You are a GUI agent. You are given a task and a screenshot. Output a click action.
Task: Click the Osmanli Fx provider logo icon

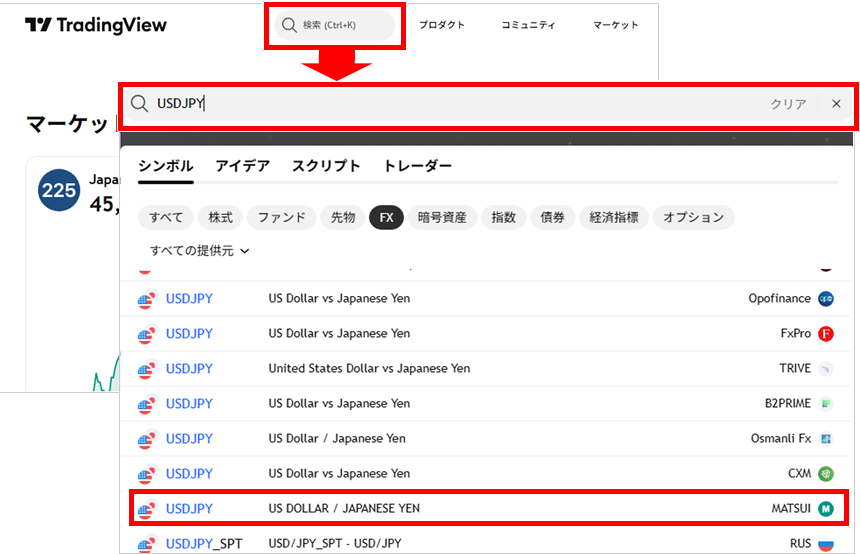tap(825, 439)
